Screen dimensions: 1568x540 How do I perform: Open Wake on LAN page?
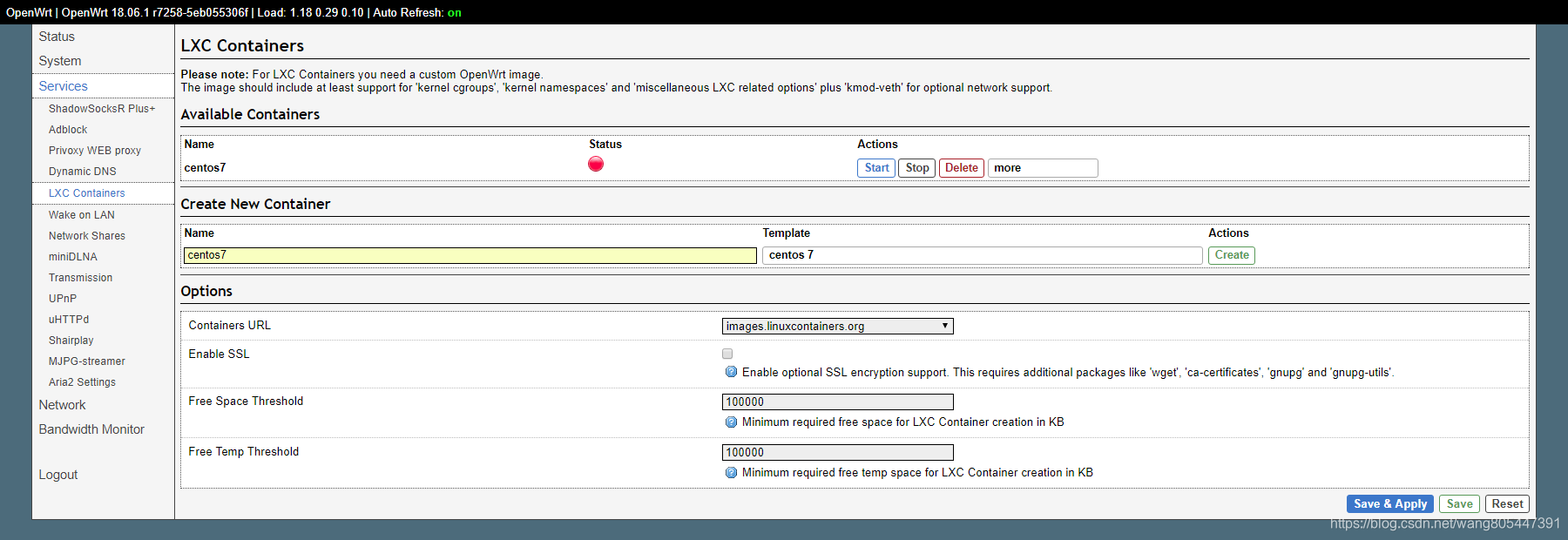coord(81,215)
